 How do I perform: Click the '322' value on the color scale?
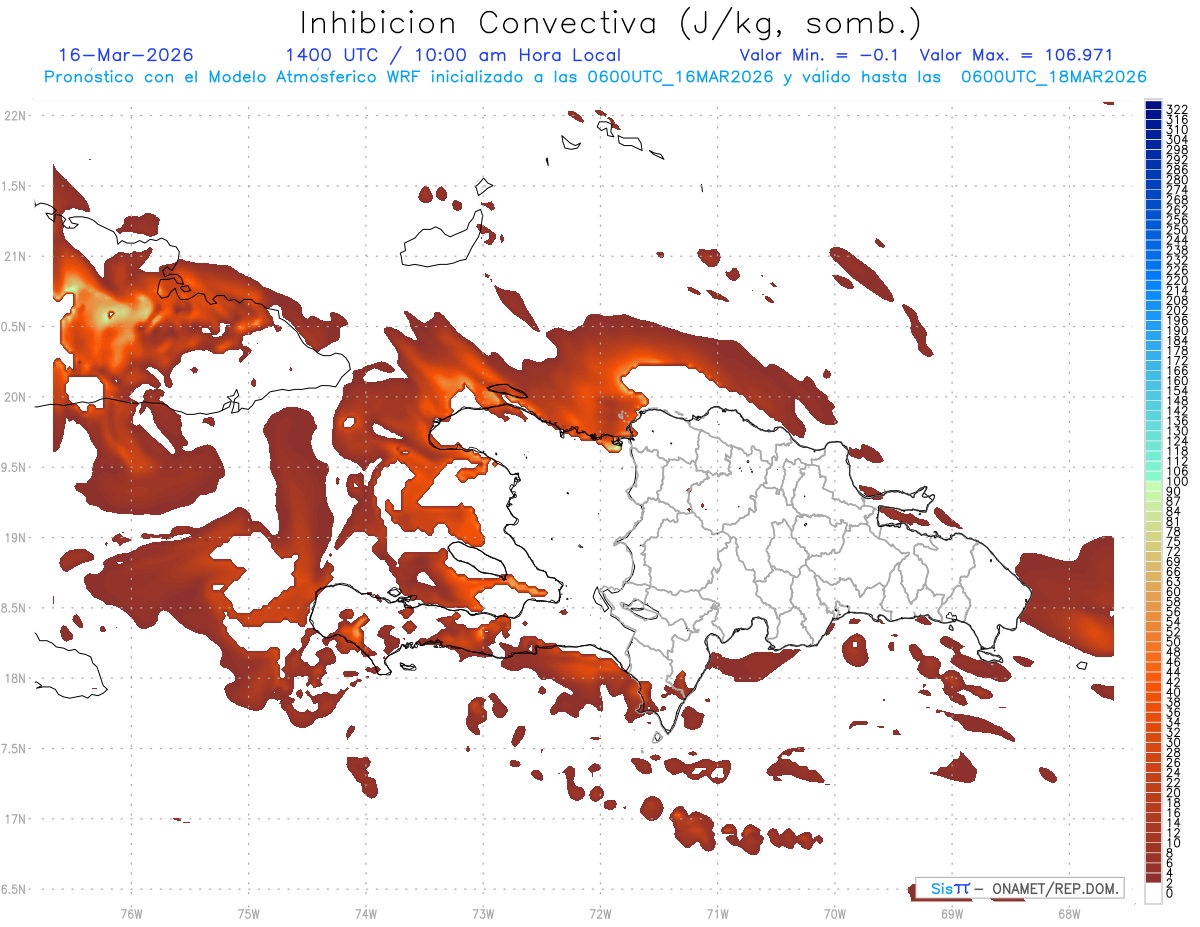pos(1176,108)
